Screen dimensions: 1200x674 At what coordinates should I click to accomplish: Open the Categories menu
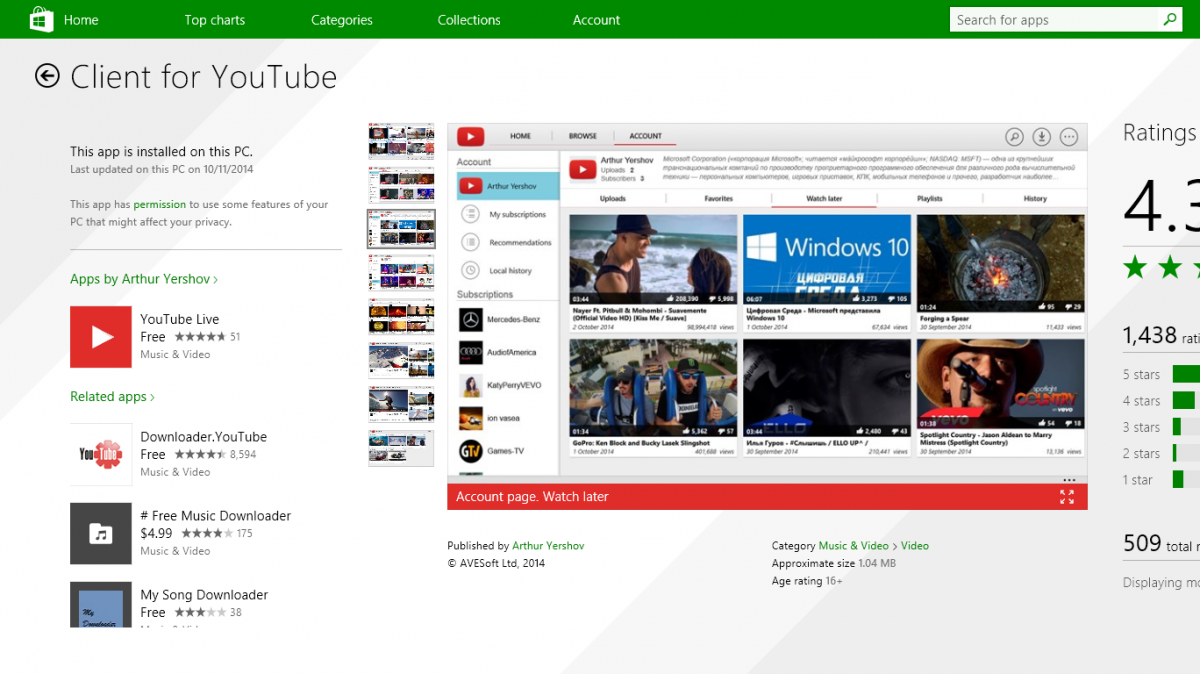[341, 20]
